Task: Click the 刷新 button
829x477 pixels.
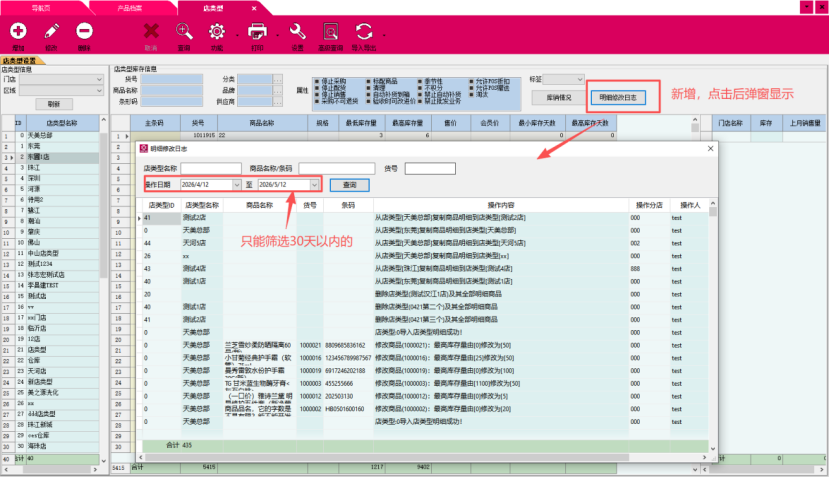Action: click(53, 104)
